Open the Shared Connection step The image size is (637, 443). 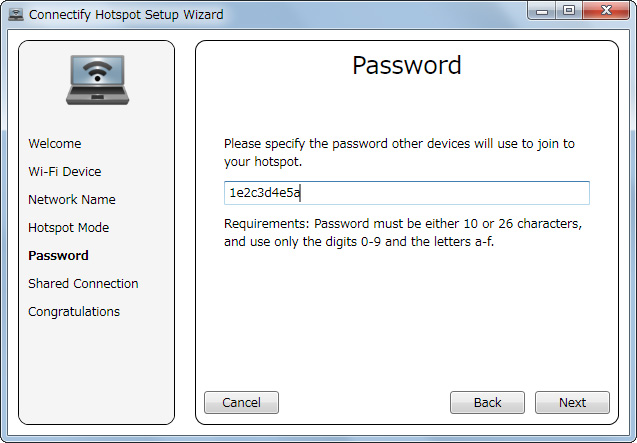coord(83,284)
